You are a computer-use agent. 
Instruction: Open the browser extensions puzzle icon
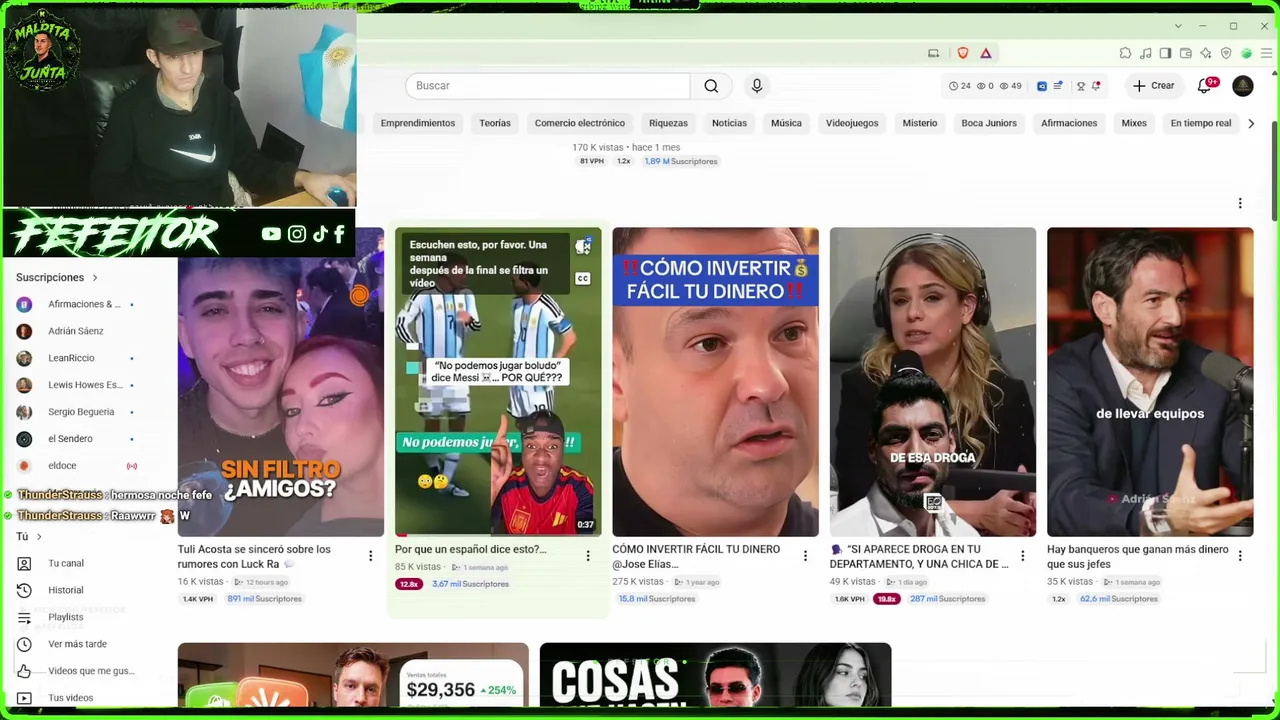1125,53
